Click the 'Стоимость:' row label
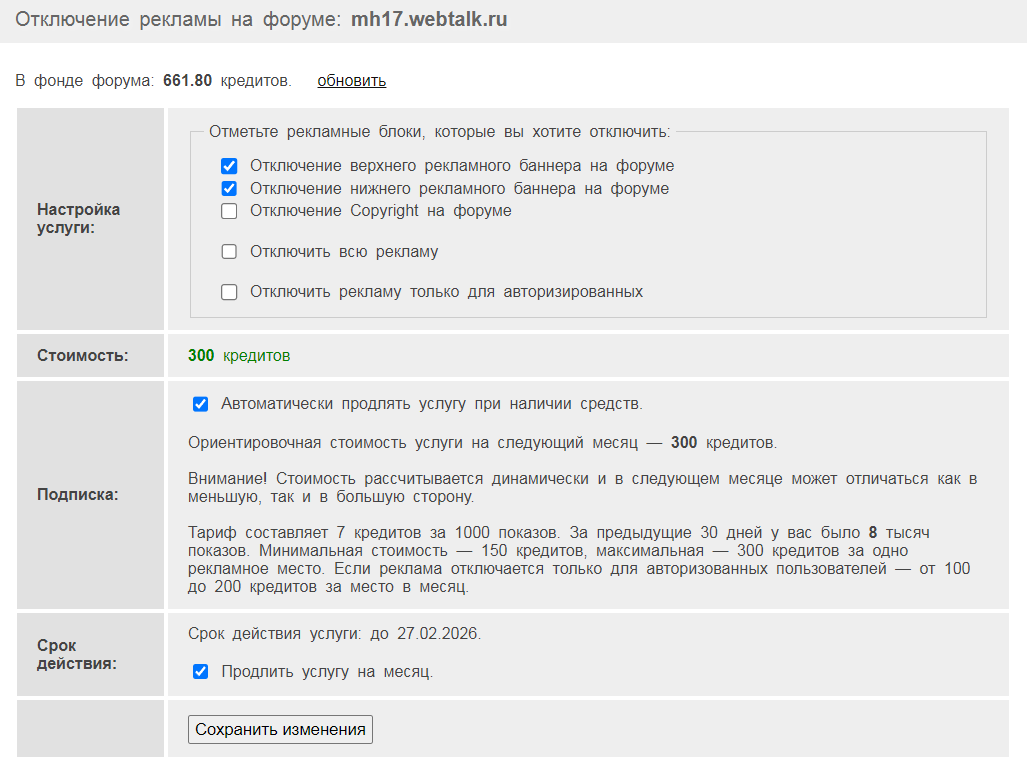 coord(83,356)
